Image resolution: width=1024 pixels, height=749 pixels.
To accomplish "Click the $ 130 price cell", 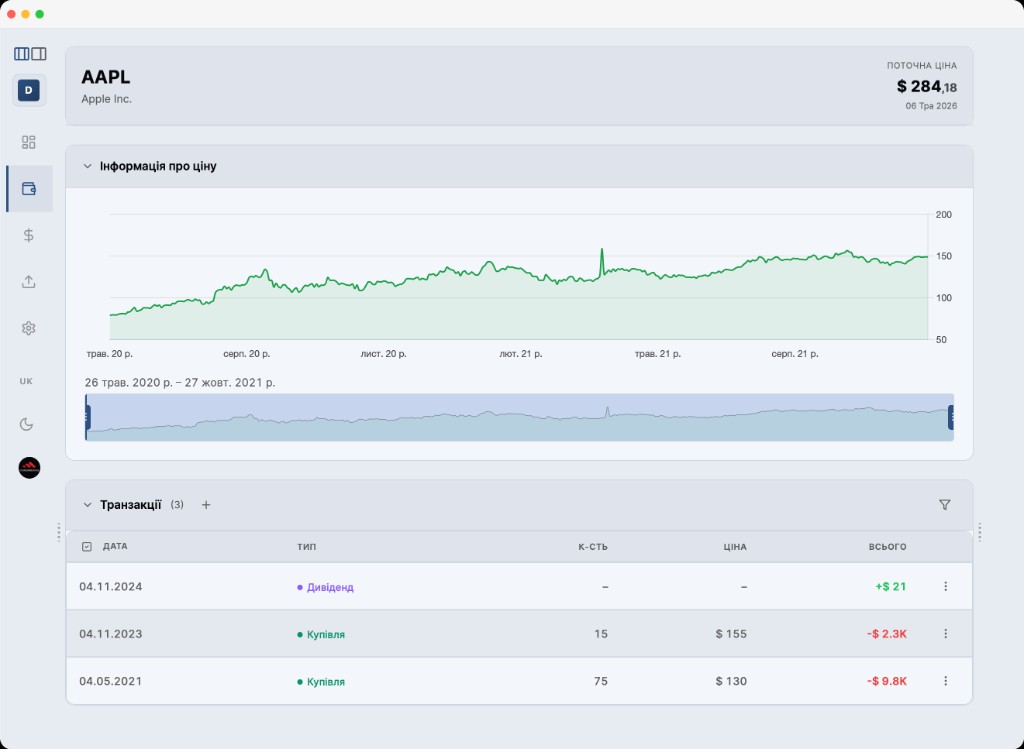I will [731, 681].
